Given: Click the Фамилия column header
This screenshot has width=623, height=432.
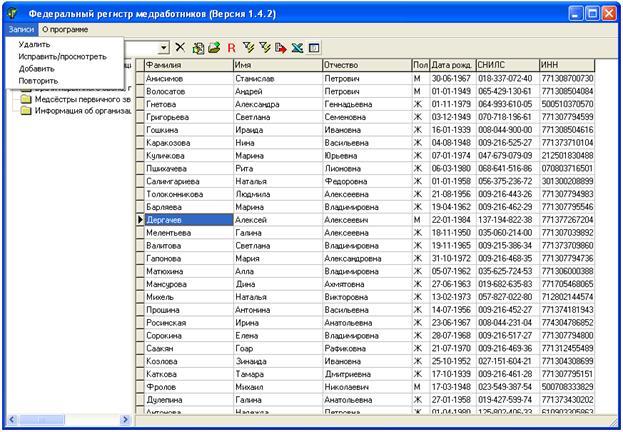Looking at the screenshot, I should [x=189, y=65].
